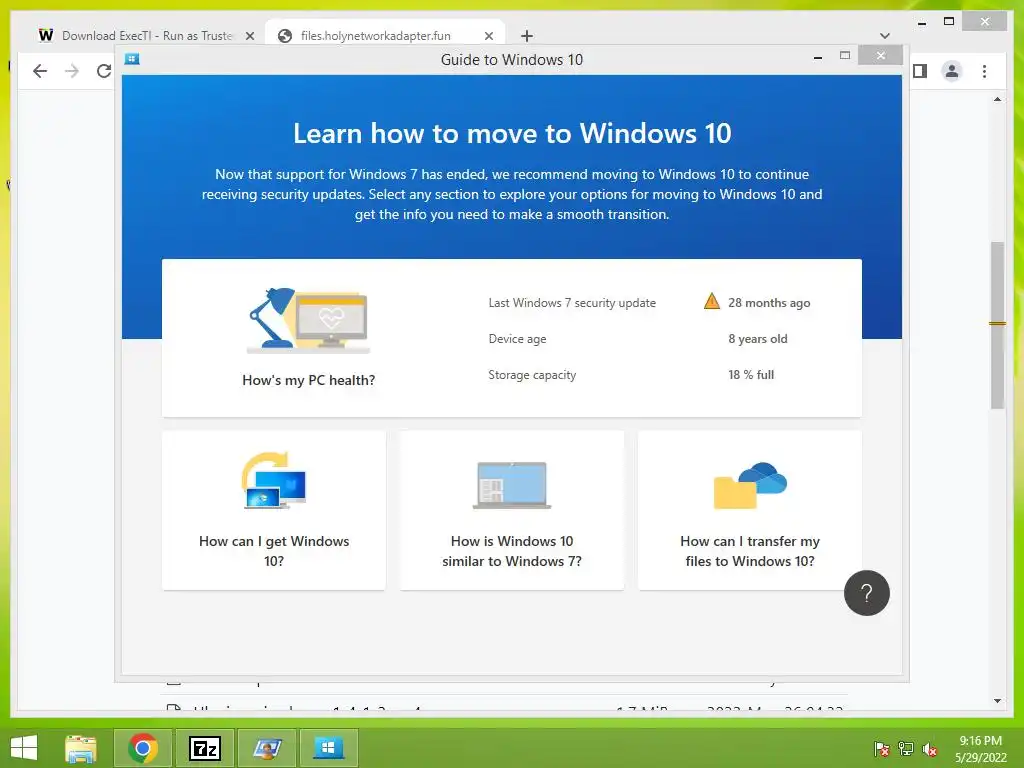The height and width of the screenshot is (768, 1024).
Task: Click the Last Windows 7 security update label
Action: pyautogui.click(x=572, y=303)
